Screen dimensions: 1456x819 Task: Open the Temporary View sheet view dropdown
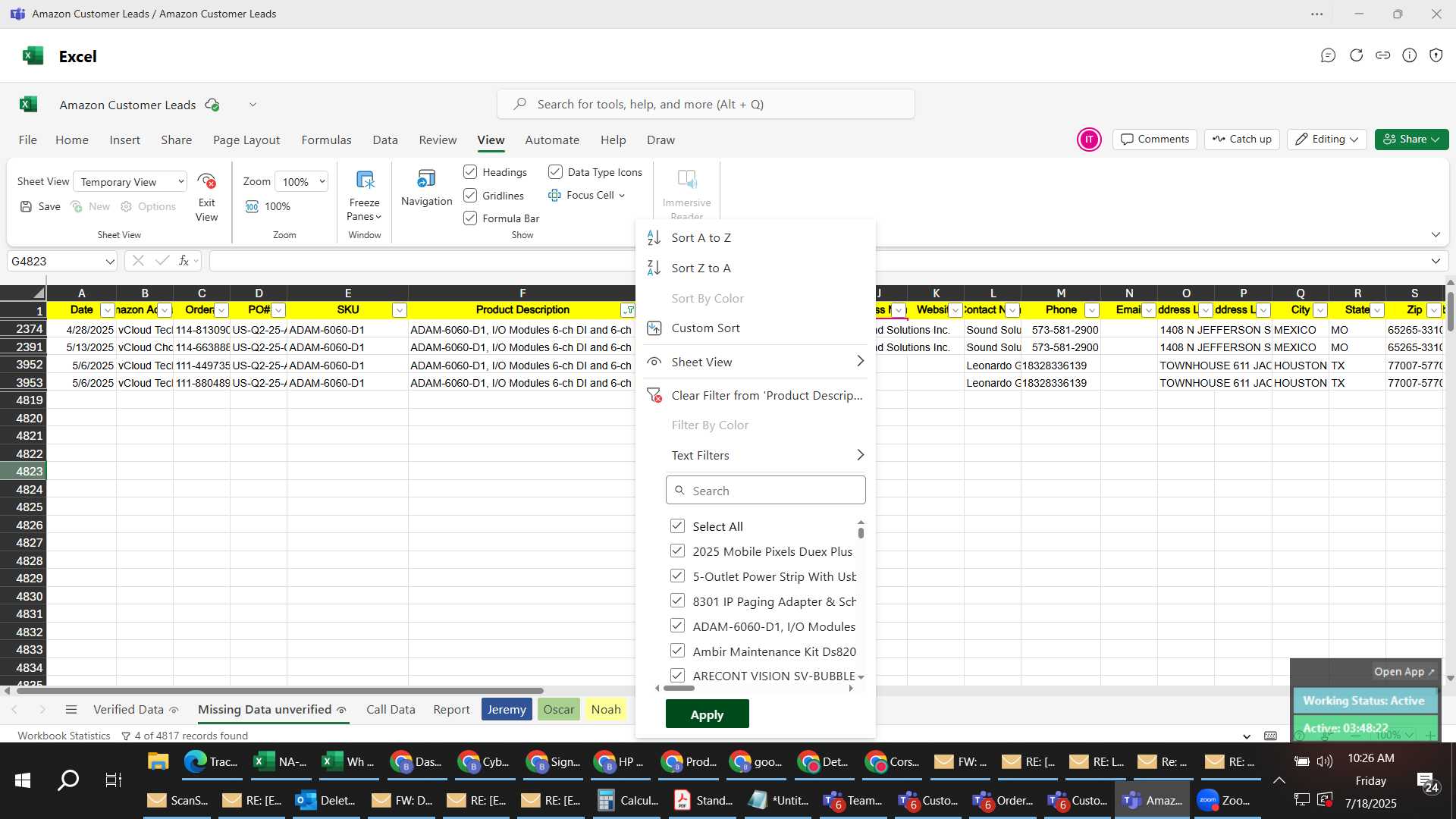130,182
